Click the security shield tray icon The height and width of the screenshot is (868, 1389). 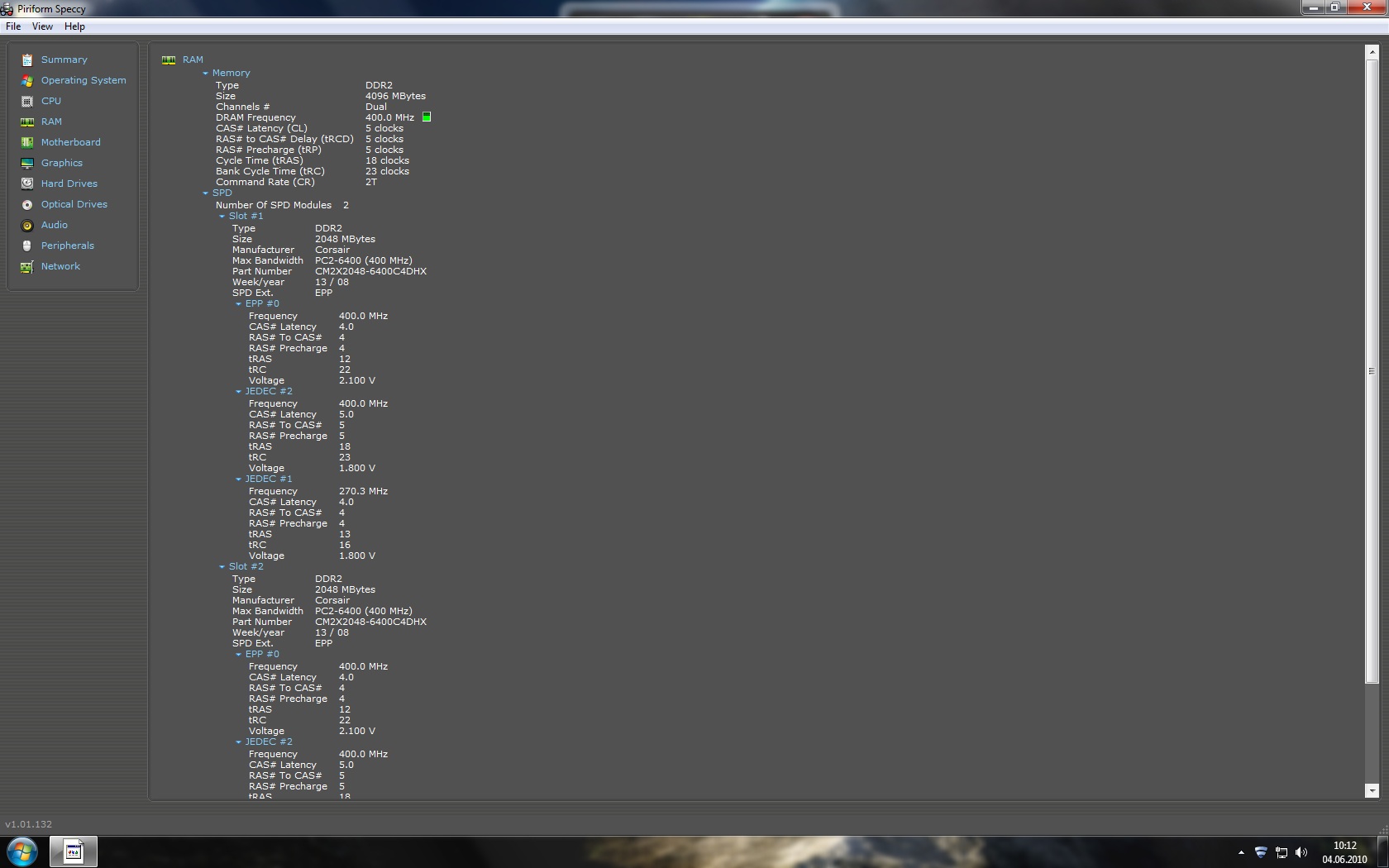1261,852
